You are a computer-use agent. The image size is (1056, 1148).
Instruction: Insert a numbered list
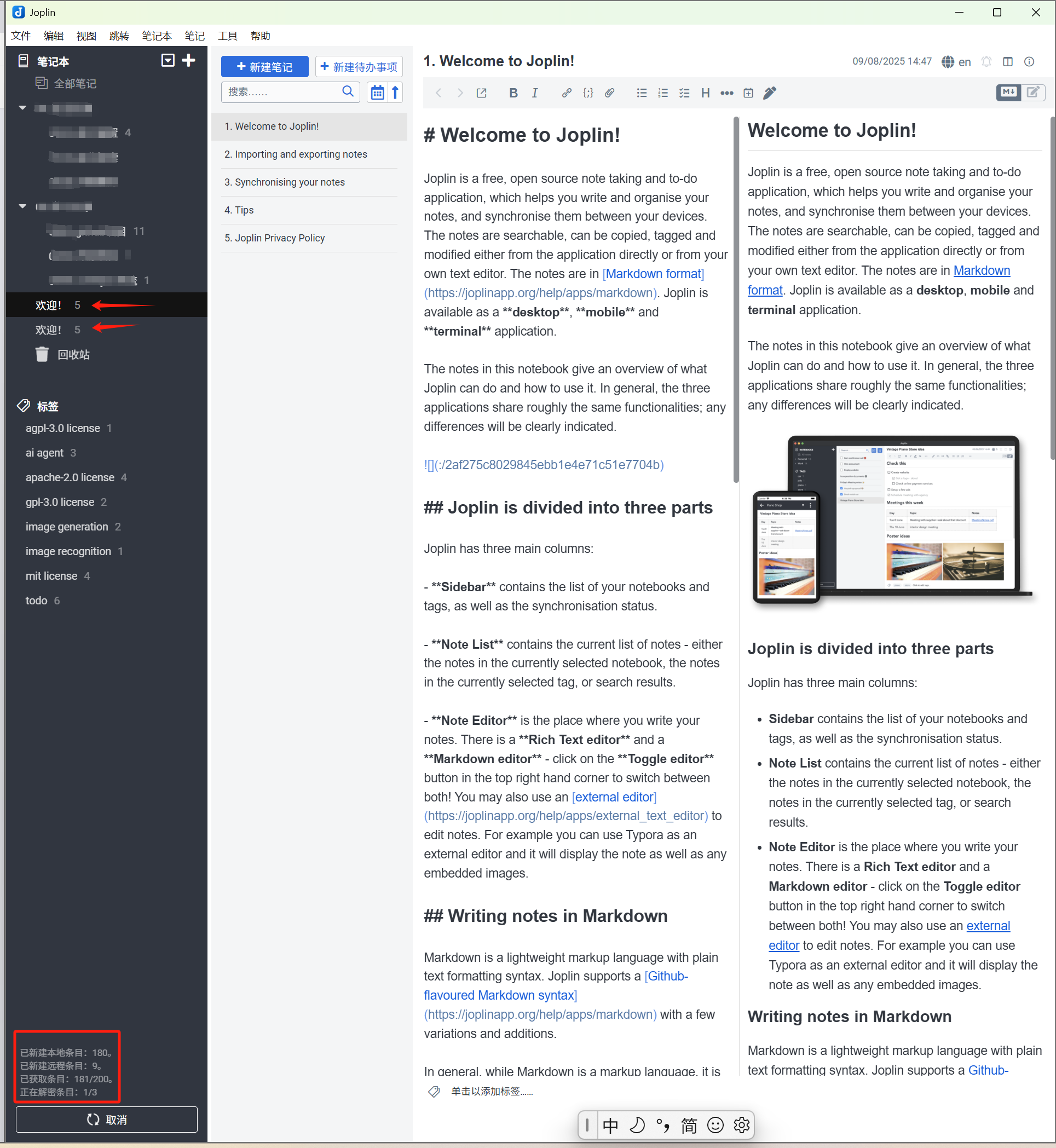pyautogui.click(x=663, y=93)
